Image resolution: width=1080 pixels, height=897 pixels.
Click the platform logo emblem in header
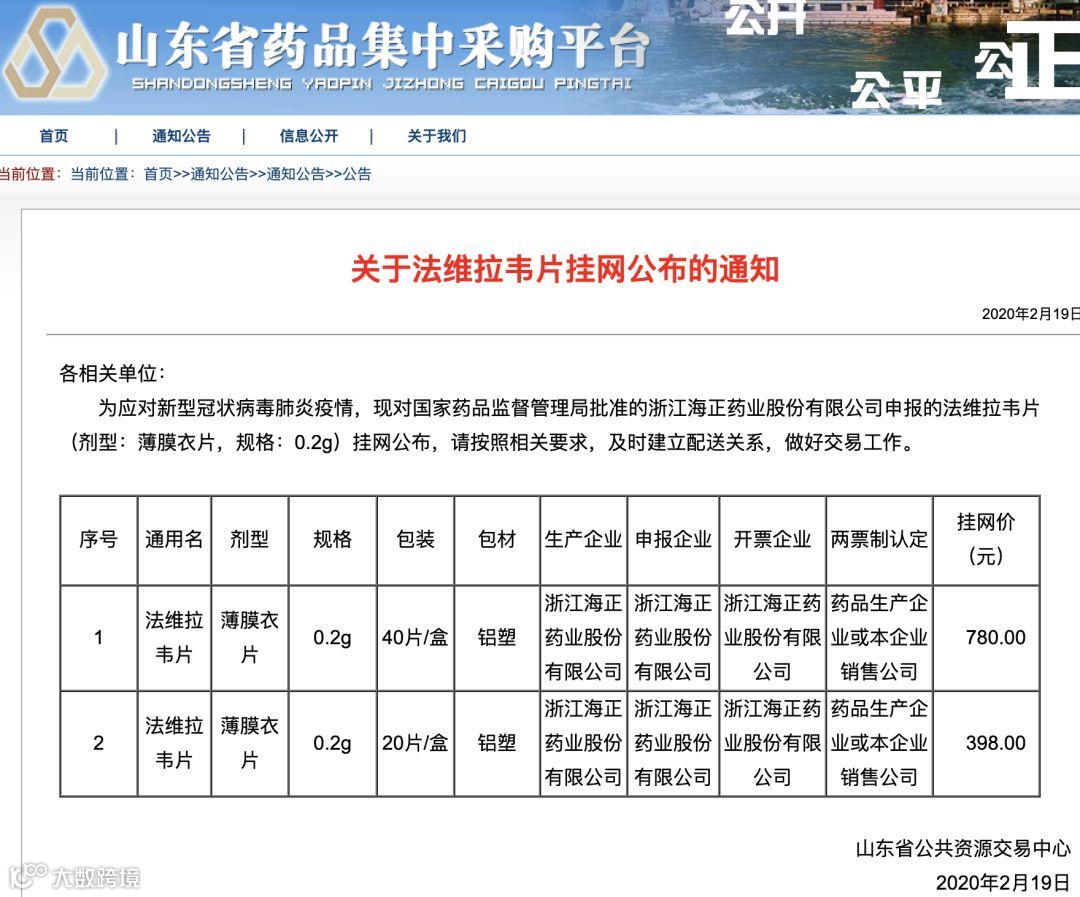point(55,55)
